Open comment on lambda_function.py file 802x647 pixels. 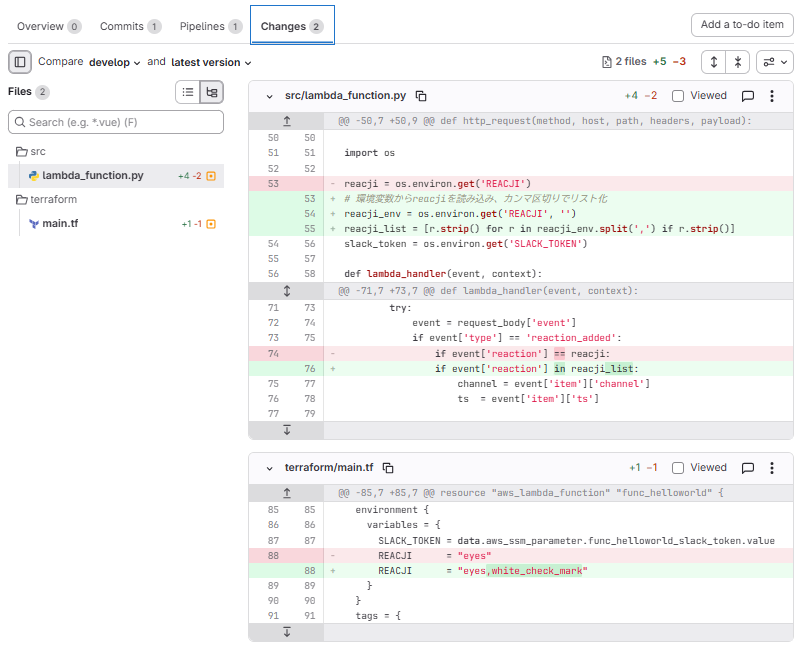pyautogui.click(x=747, y=96)
